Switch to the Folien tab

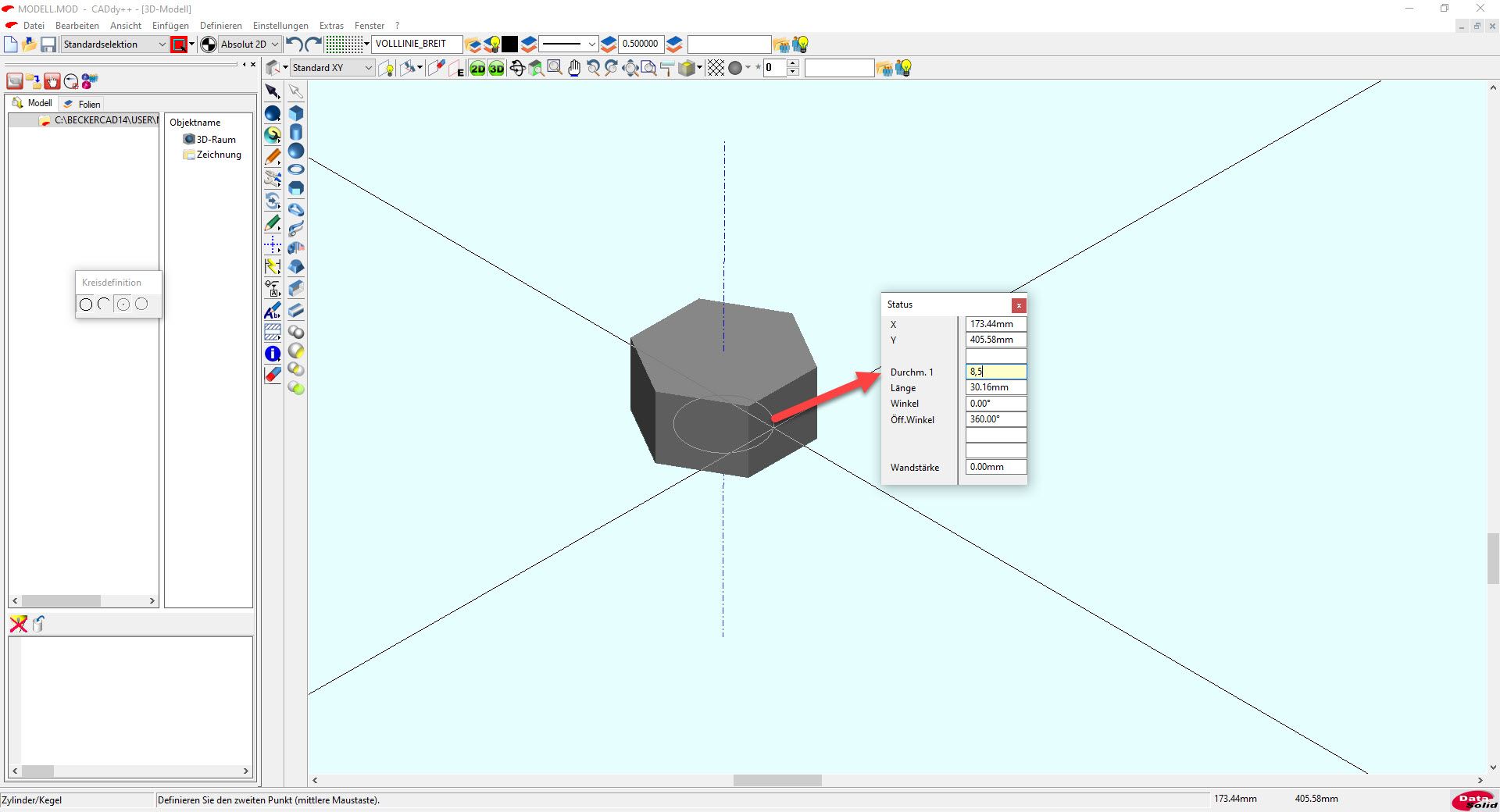click(x=83, y=104)
